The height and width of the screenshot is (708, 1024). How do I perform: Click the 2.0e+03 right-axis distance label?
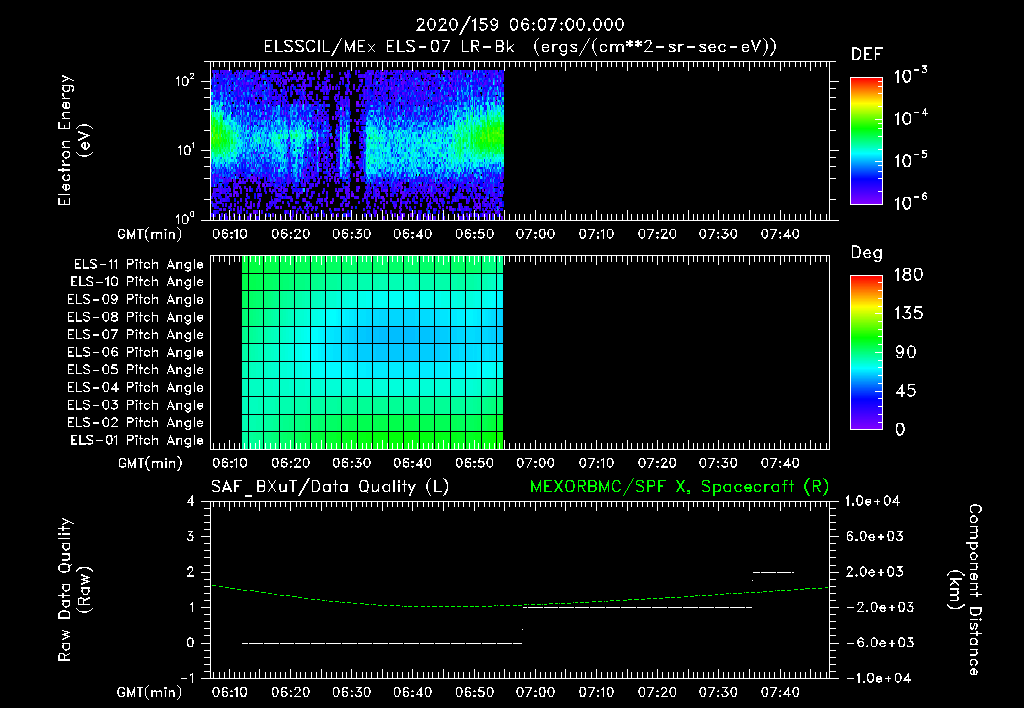point(874,572)
